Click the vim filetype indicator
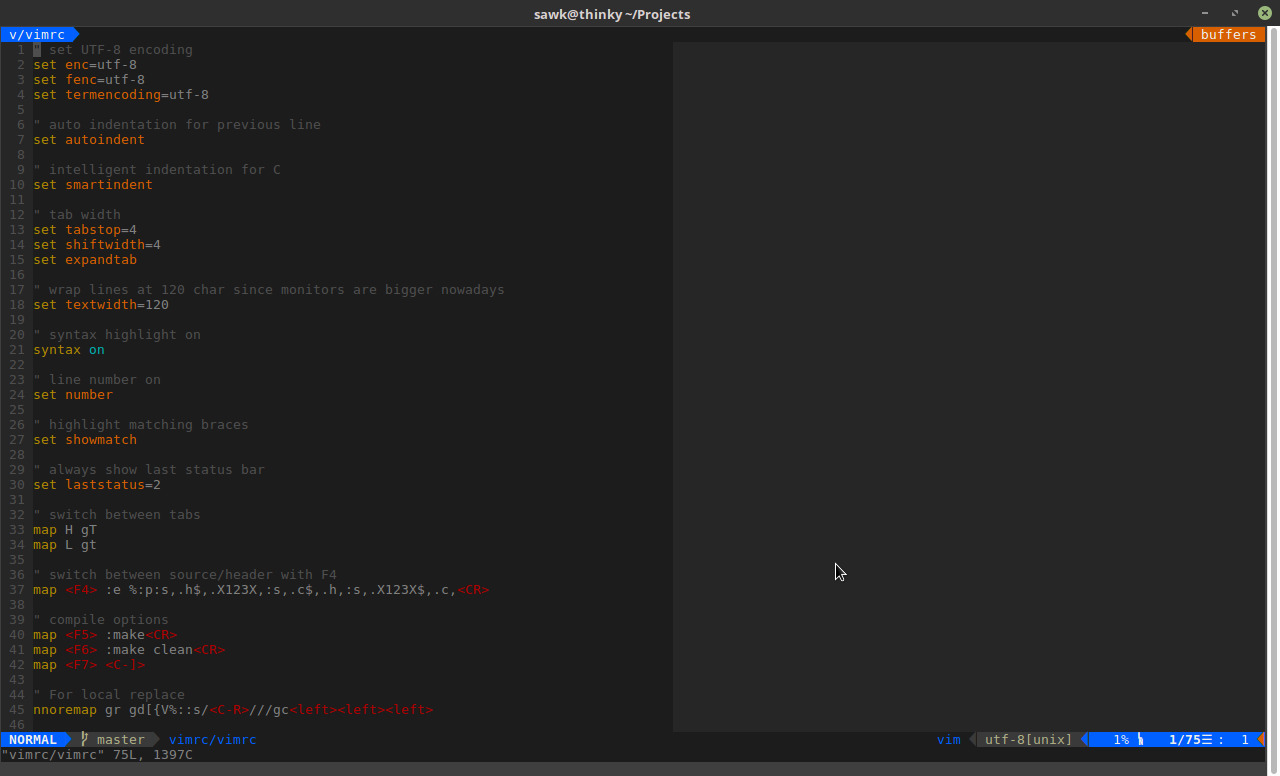The image size is (1280, 776). 949,740
